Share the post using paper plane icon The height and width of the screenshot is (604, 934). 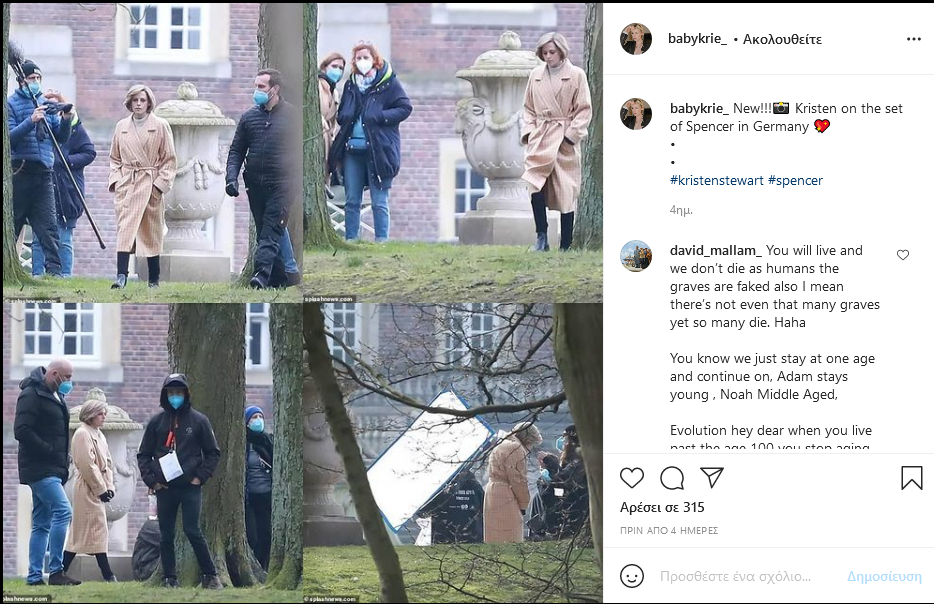712,477
